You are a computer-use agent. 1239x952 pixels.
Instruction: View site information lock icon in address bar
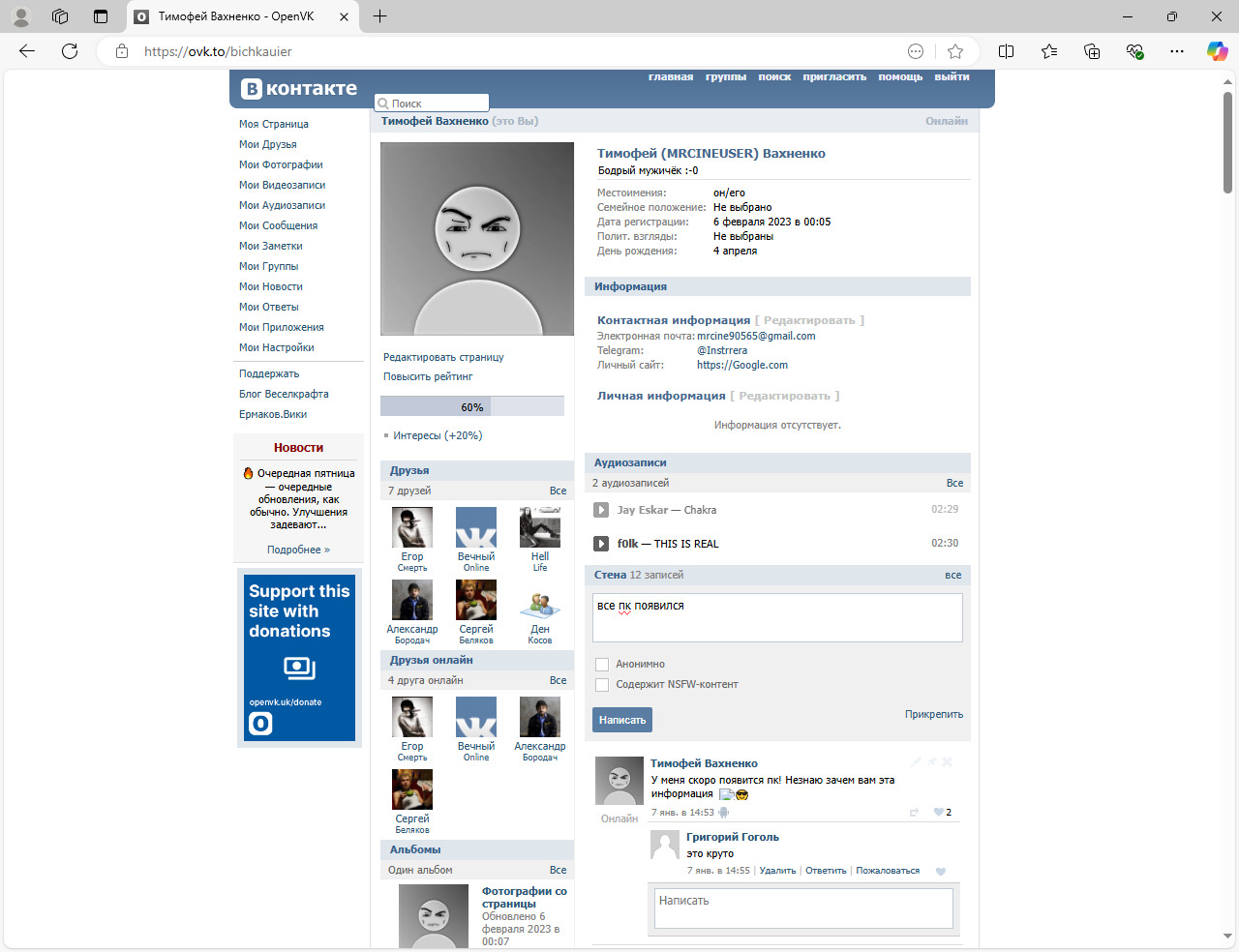tap(122, 51)
